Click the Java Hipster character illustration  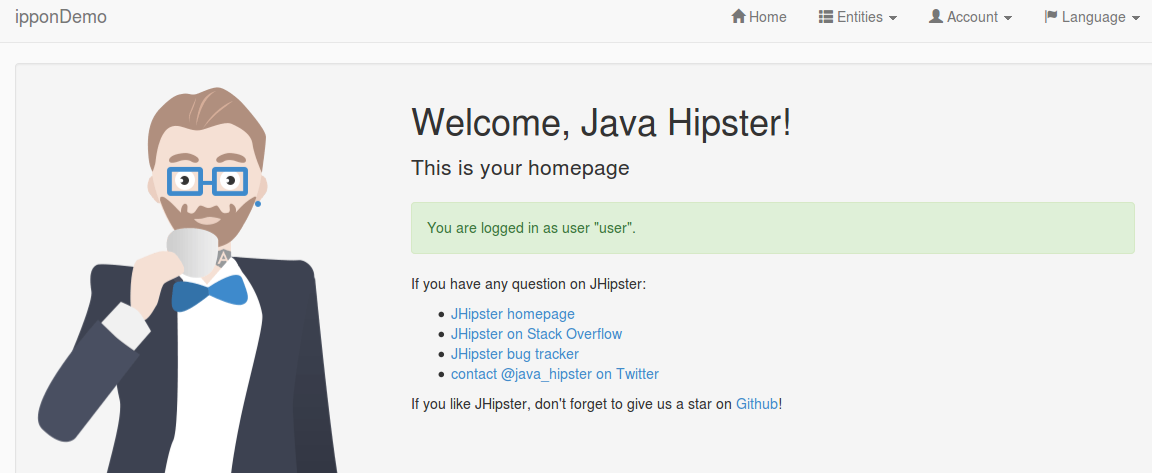click(200, 300)
